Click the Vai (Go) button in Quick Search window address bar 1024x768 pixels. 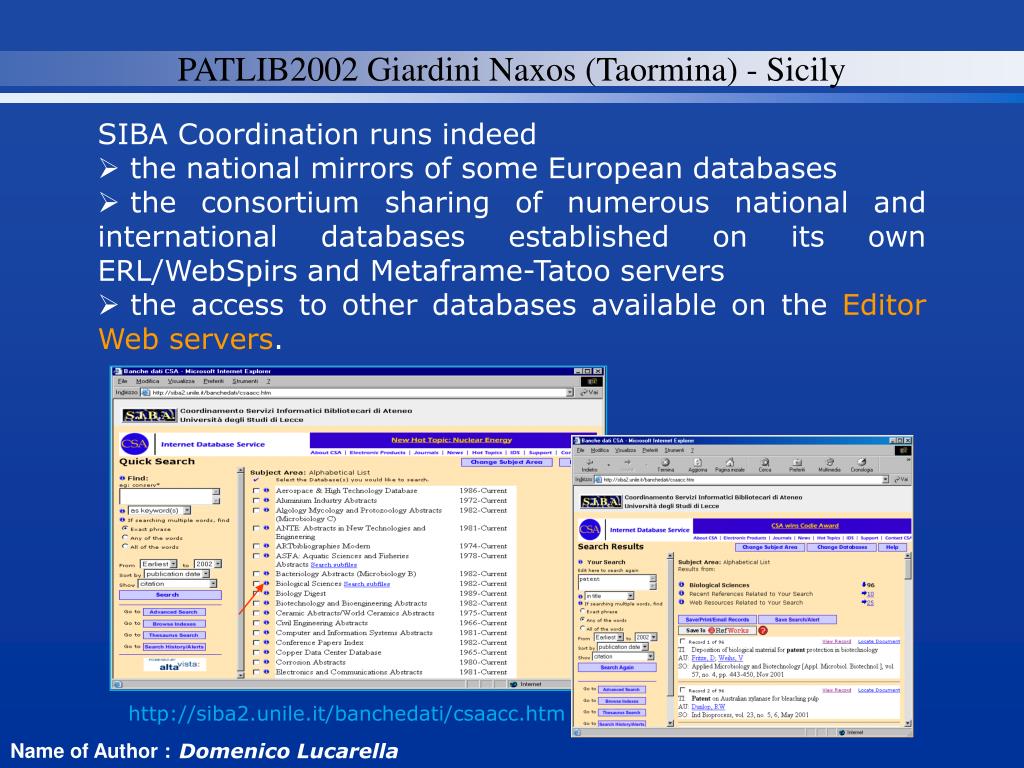pyautogui.click(x=589, y=392)
